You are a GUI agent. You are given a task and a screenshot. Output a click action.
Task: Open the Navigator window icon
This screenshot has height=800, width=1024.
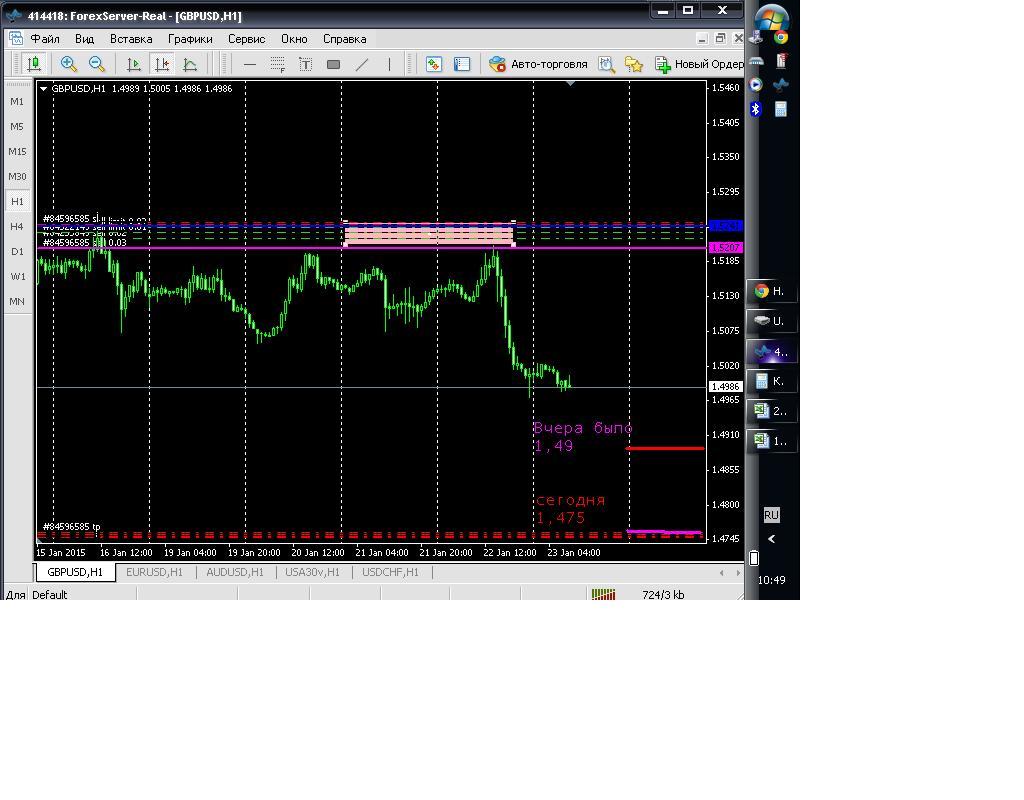pos(462,64)
